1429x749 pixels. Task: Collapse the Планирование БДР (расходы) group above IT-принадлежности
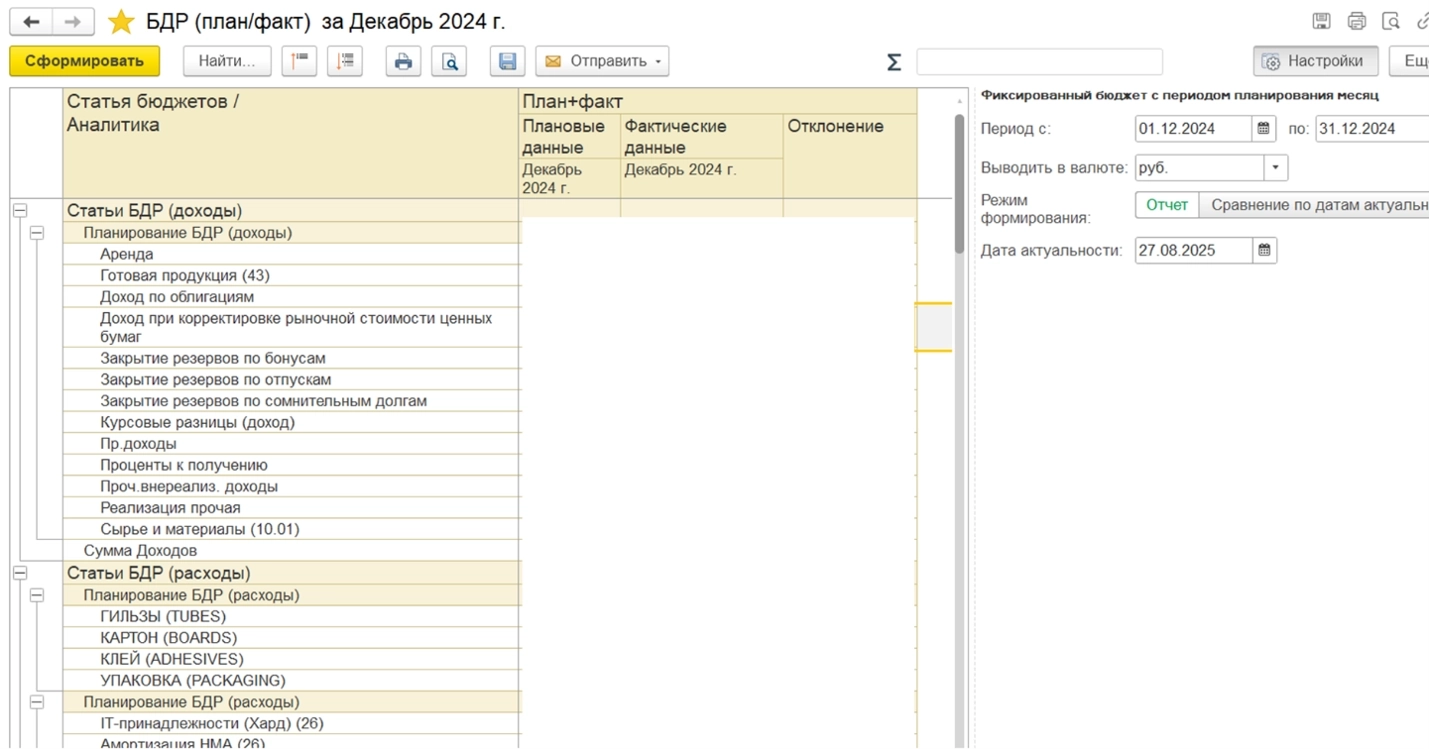(37, 702)
